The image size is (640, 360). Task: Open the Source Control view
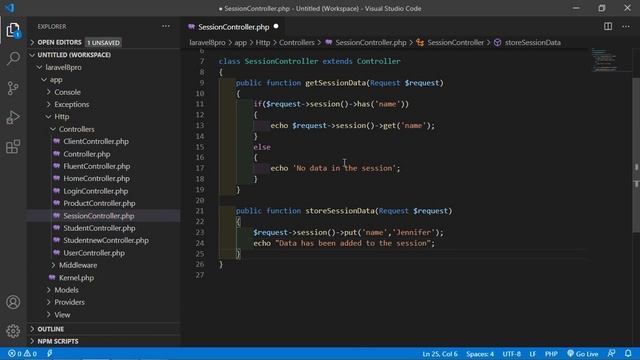13,88
